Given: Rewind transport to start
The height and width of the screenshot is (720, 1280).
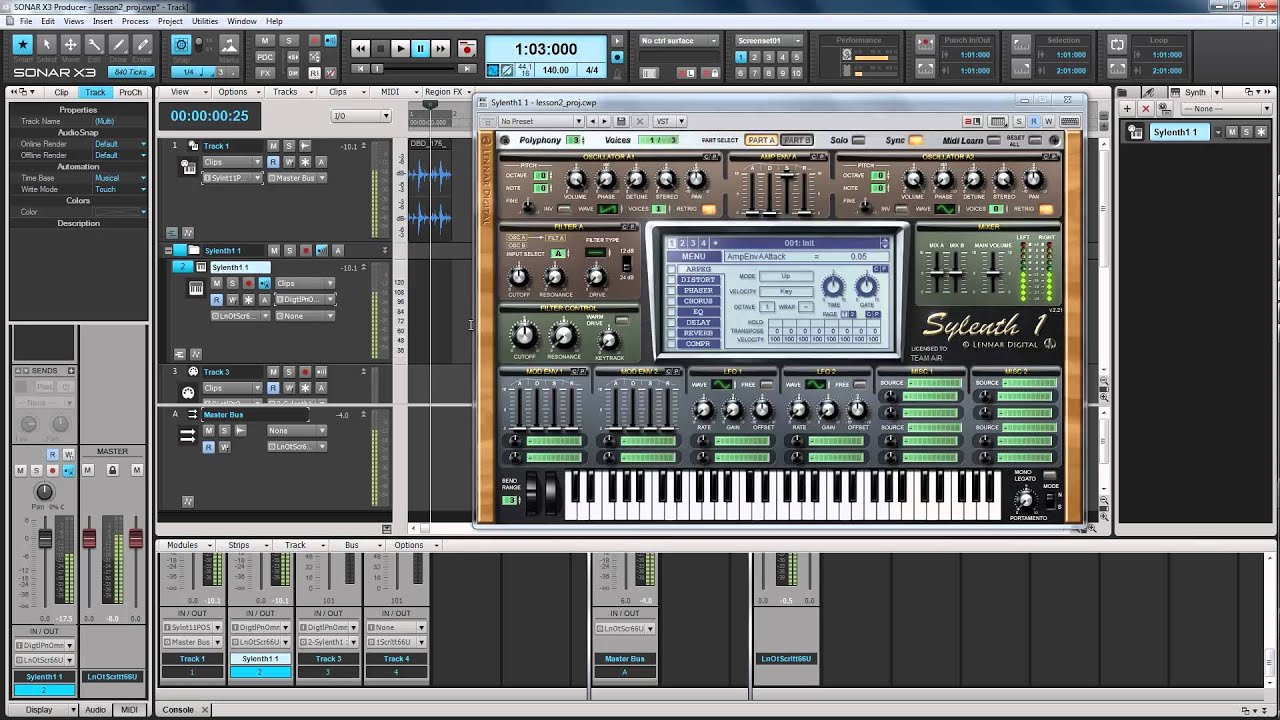Looking at the screenshot, I should pos(360,48).
